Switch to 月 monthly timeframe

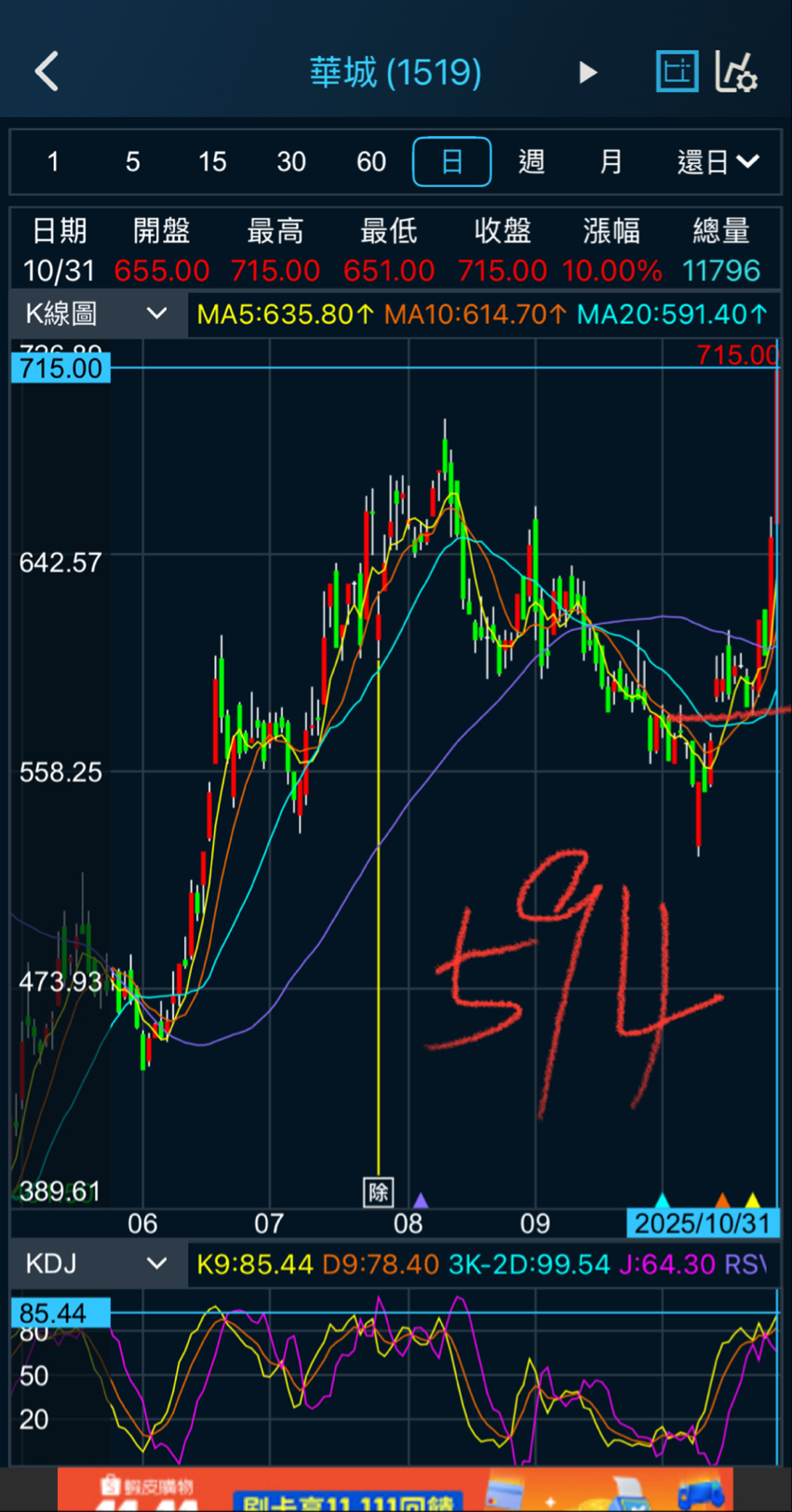611,162
